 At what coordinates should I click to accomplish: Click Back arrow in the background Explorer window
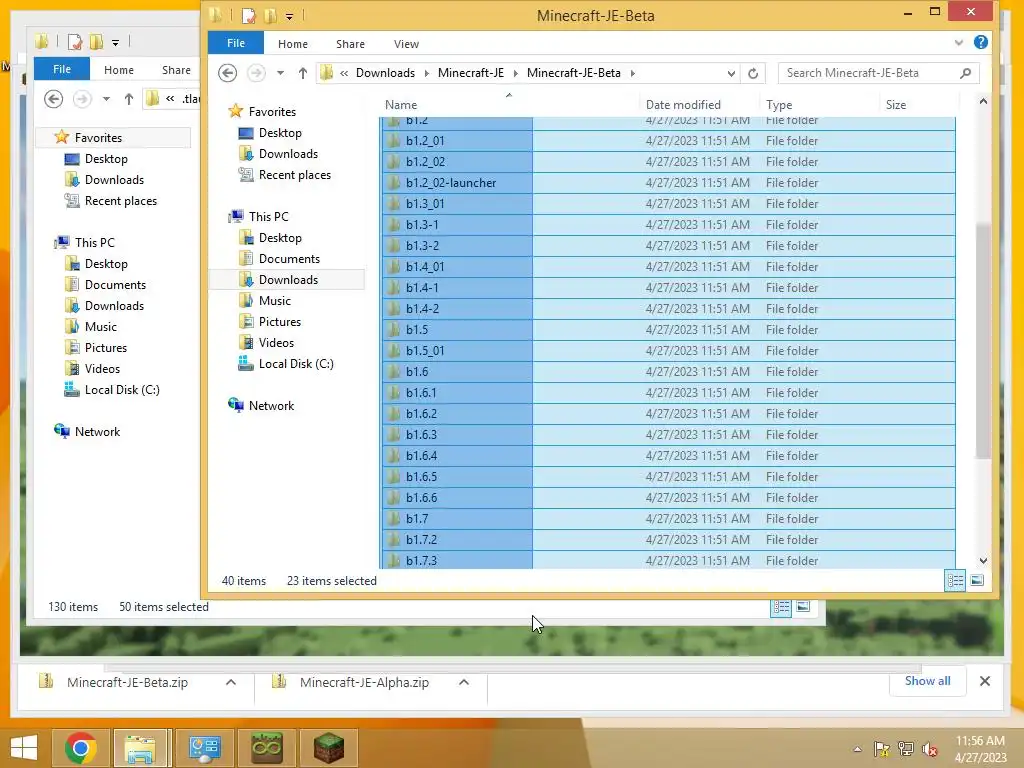[54, 99]
